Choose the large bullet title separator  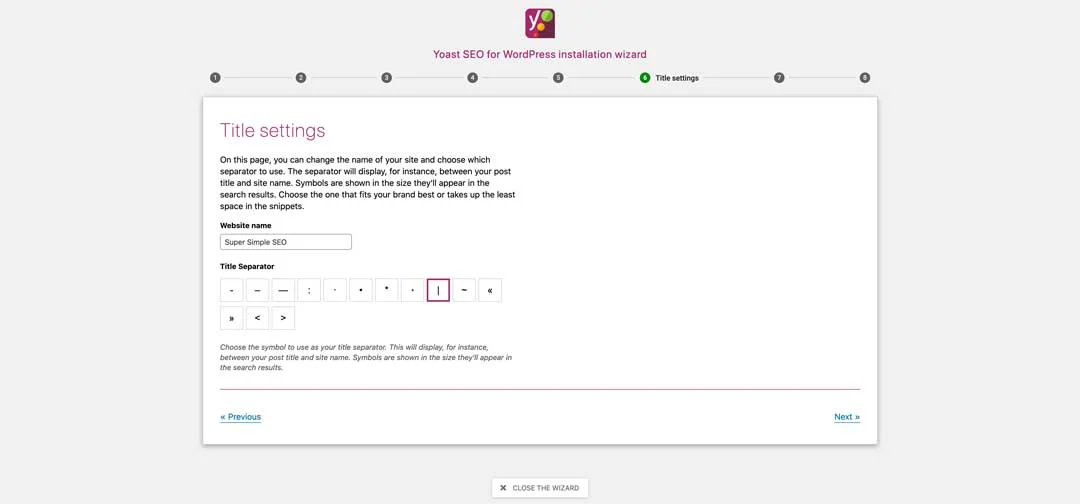361,290
